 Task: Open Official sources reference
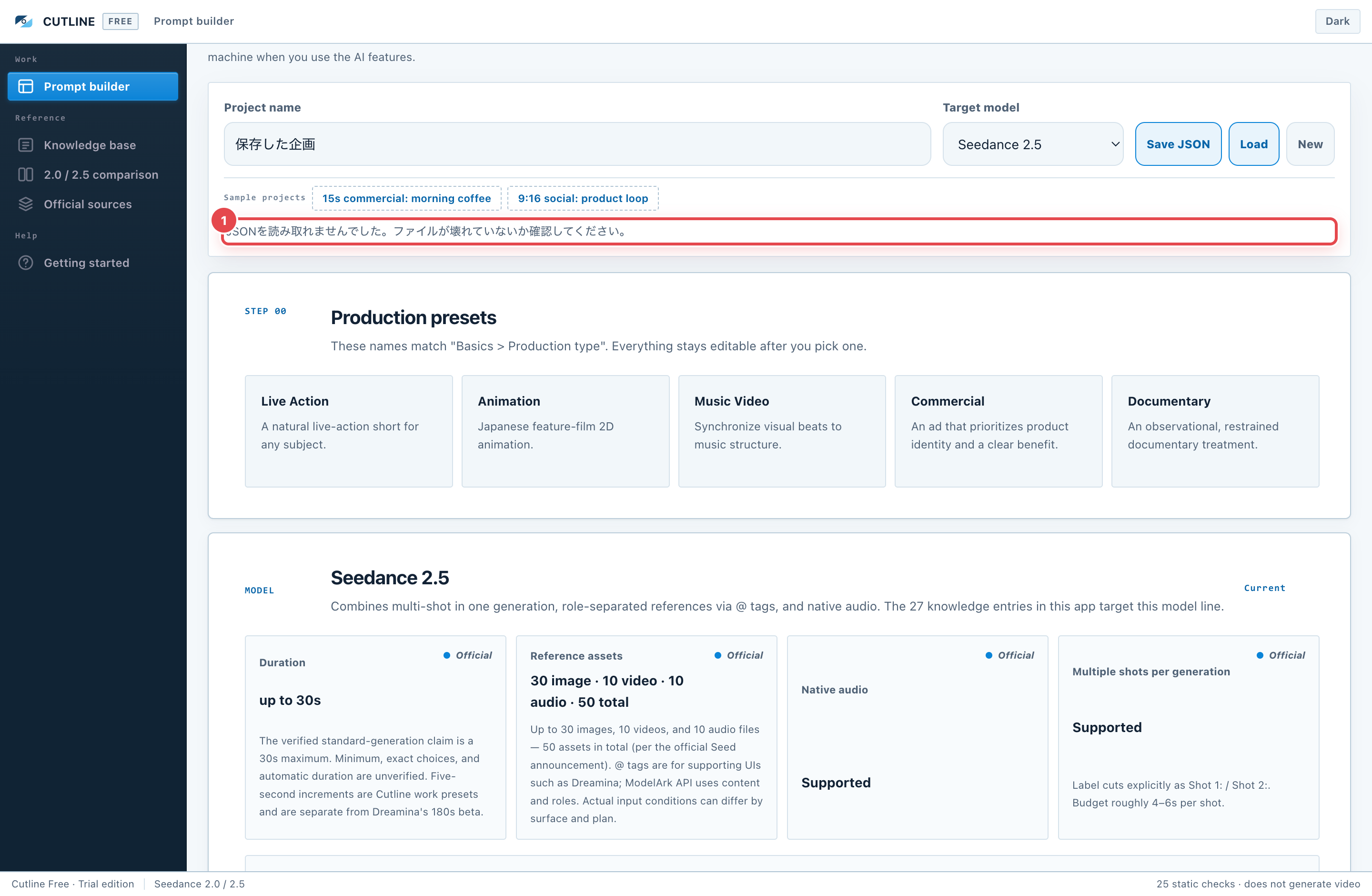pos(93,204)
